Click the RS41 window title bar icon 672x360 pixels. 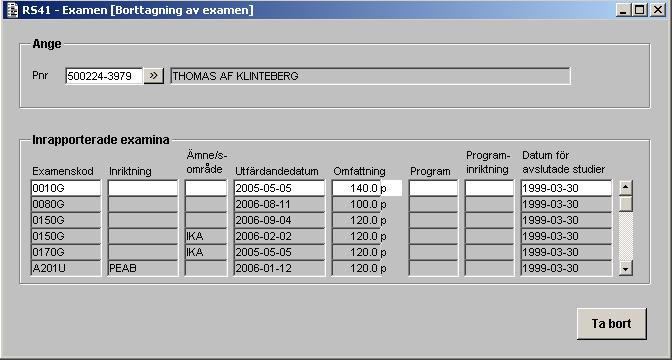(13, 9)
